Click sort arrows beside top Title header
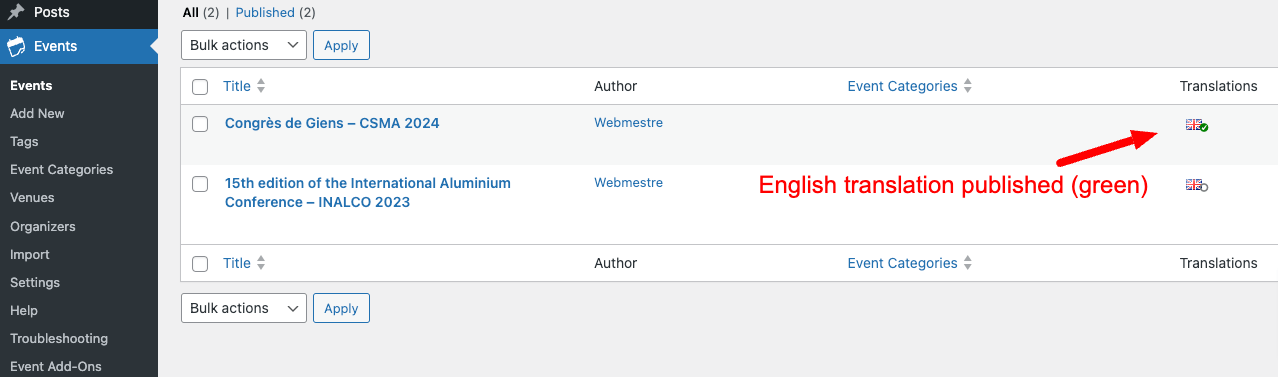The image size is (1278, 377). coord(261,86)
